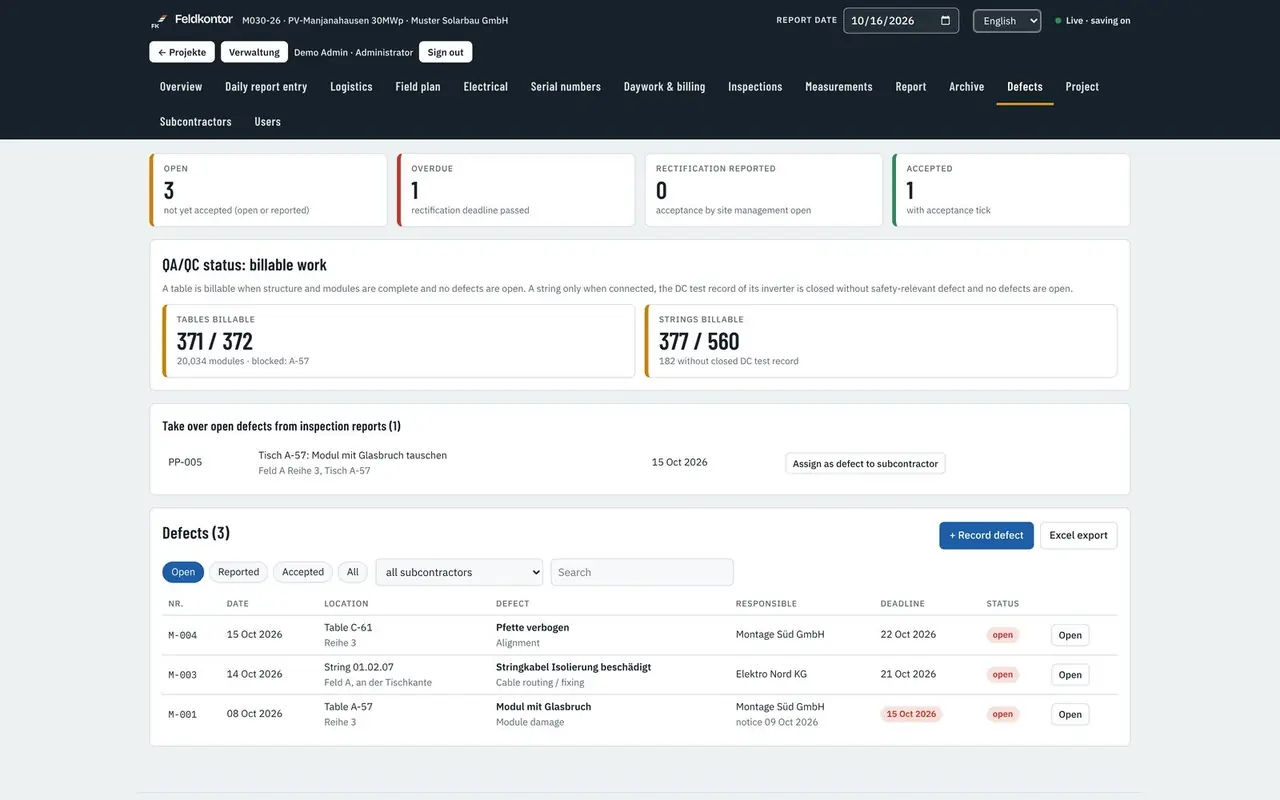This screenshot has height=800, width=1280.
Task: Open the Inspections tab
Action: (755, 87)
